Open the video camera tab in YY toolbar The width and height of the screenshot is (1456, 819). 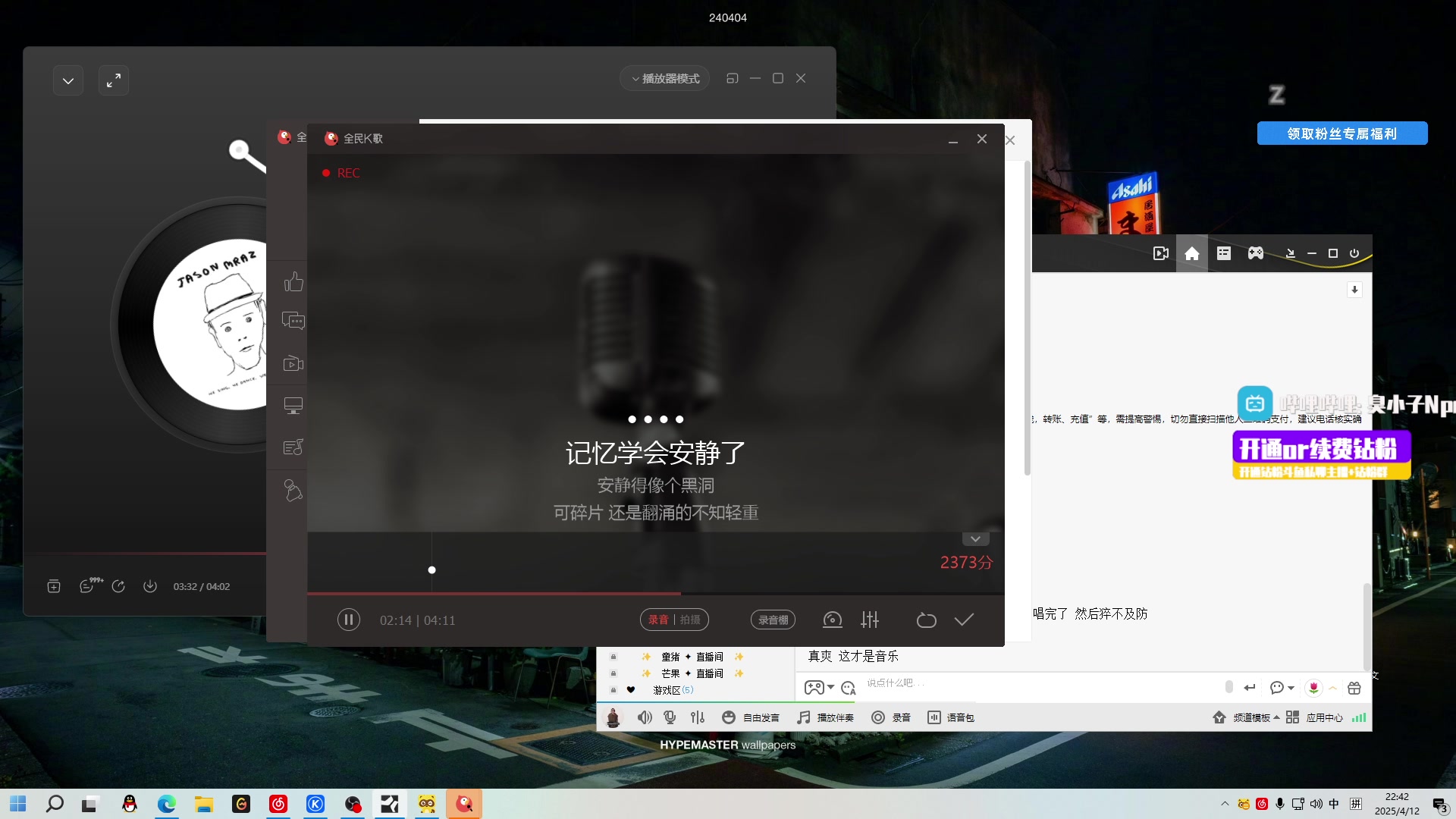pyautogui.click(x=1160, y=253)
